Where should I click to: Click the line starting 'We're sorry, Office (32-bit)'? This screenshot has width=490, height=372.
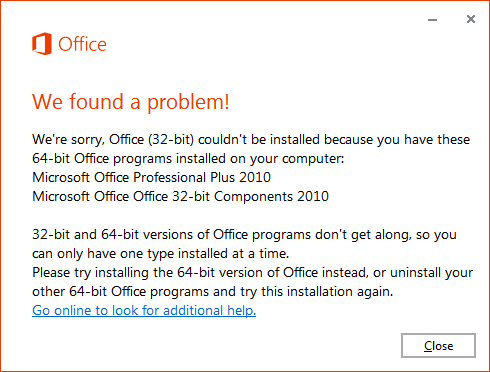(x=251, y=139)
